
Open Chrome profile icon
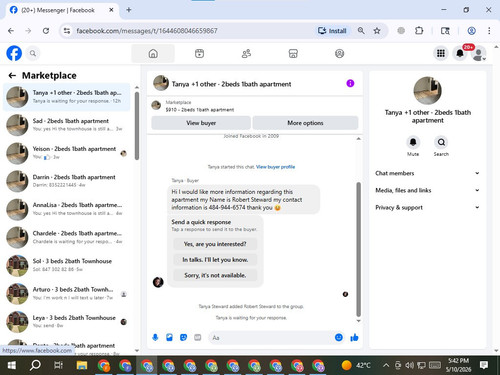(x=471, y=31)
